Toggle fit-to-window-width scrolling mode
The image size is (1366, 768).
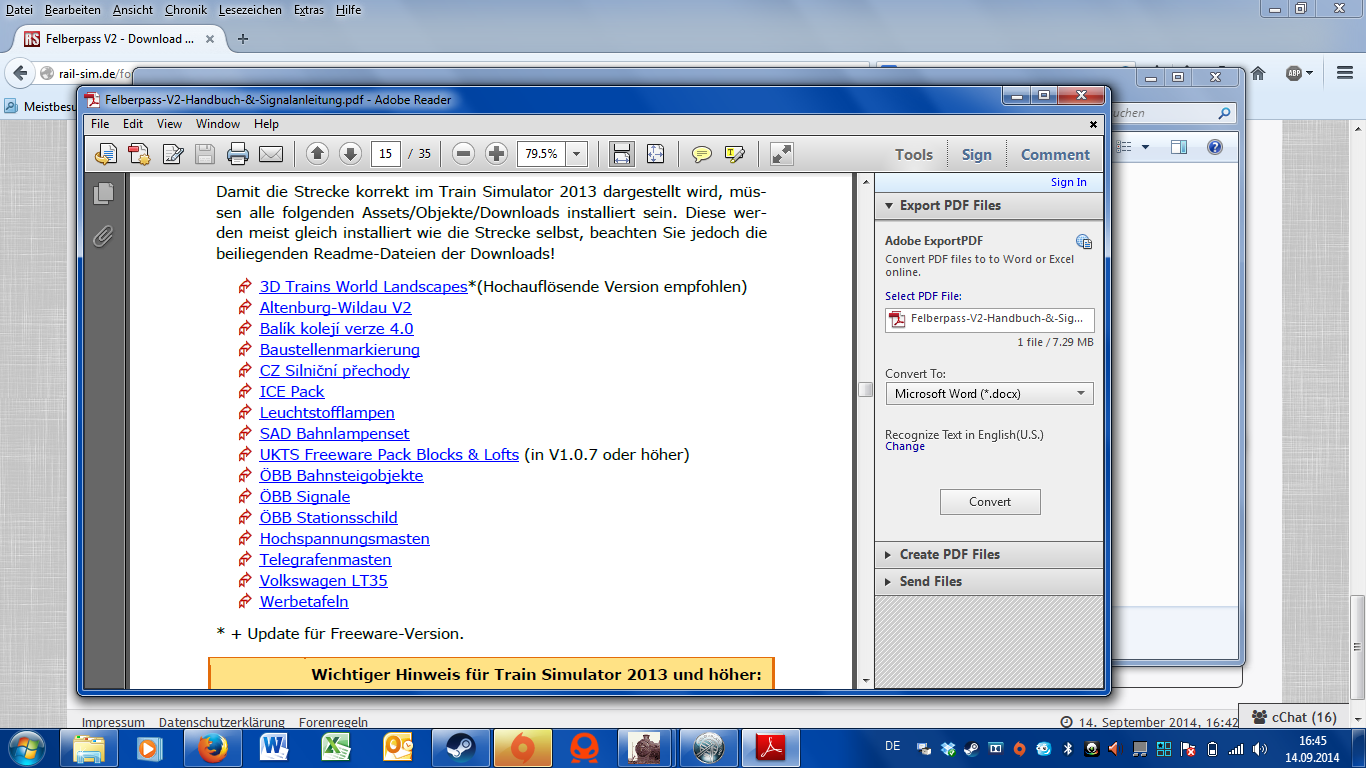pos(622,154)
